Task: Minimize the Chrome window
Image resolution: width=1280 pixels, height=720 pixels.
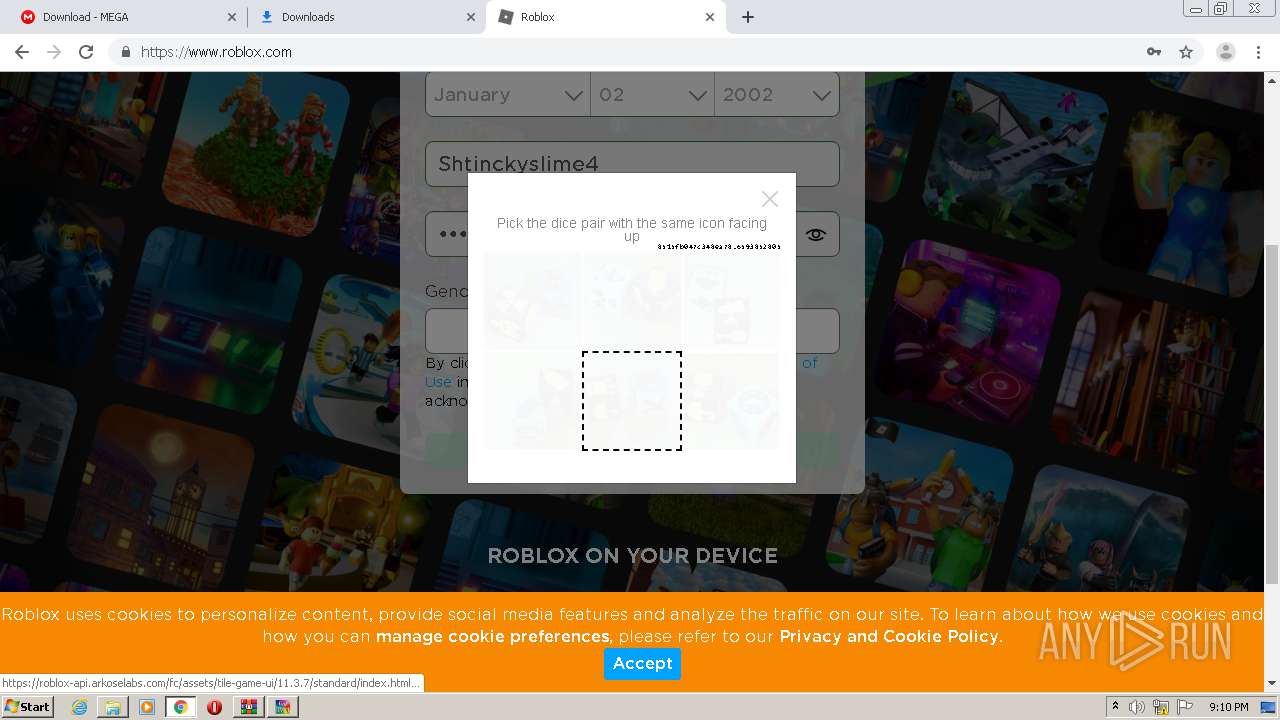Action: click(1196, 9)
